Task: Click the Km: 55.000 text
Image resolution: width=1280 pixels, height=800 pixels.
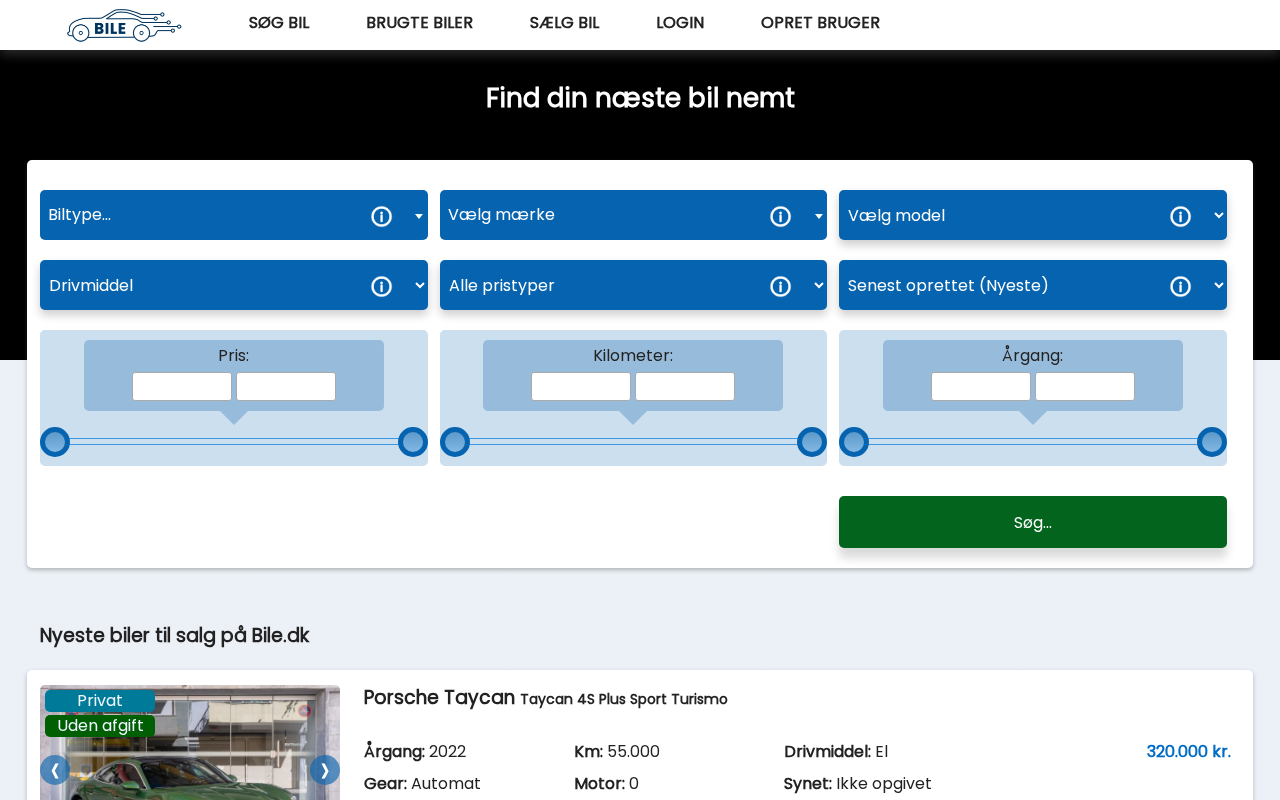Action: click(x=617, y=752)
